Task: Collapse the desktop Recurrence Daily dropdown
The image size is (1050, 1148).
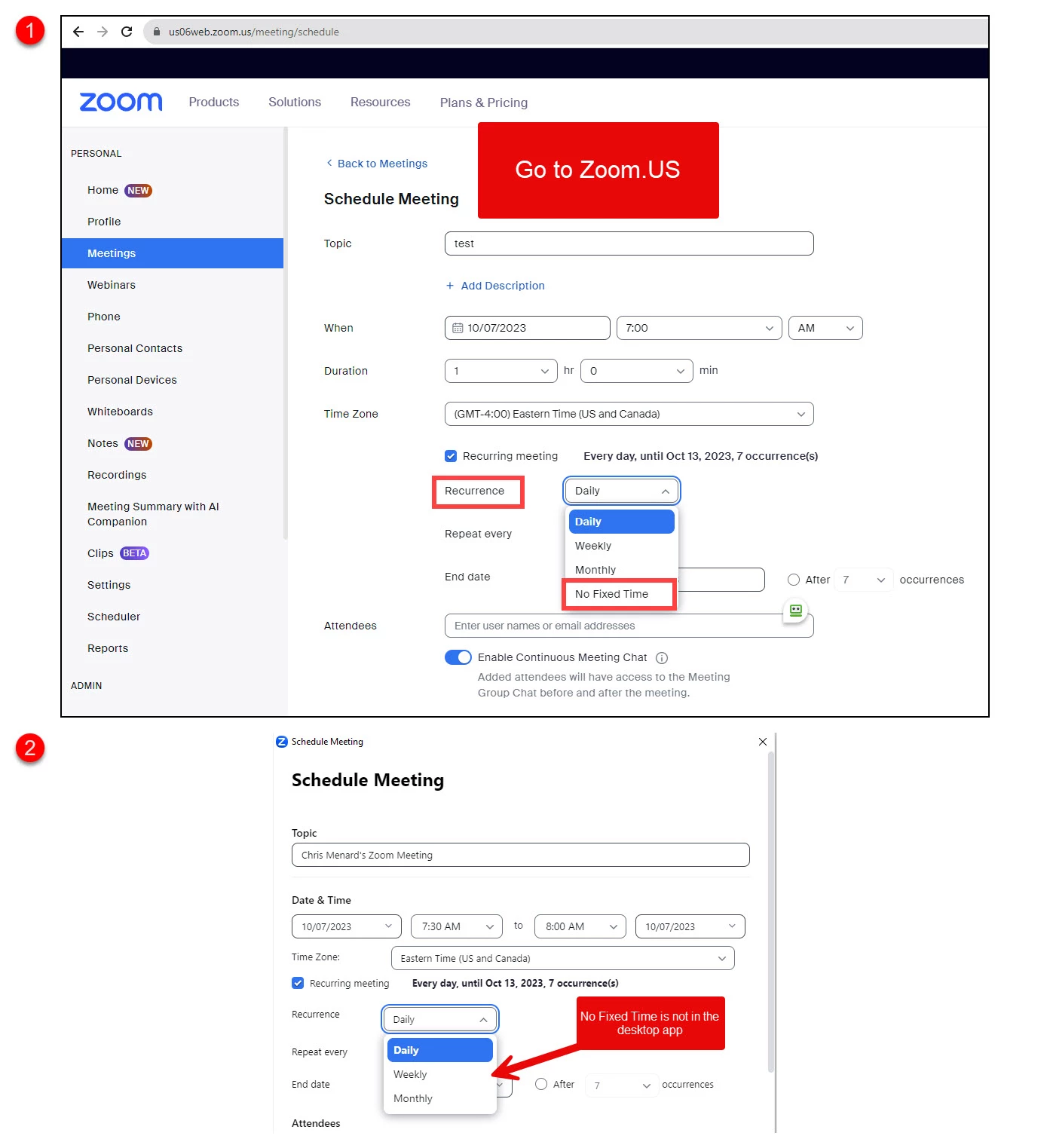Action: (440, 1019)
